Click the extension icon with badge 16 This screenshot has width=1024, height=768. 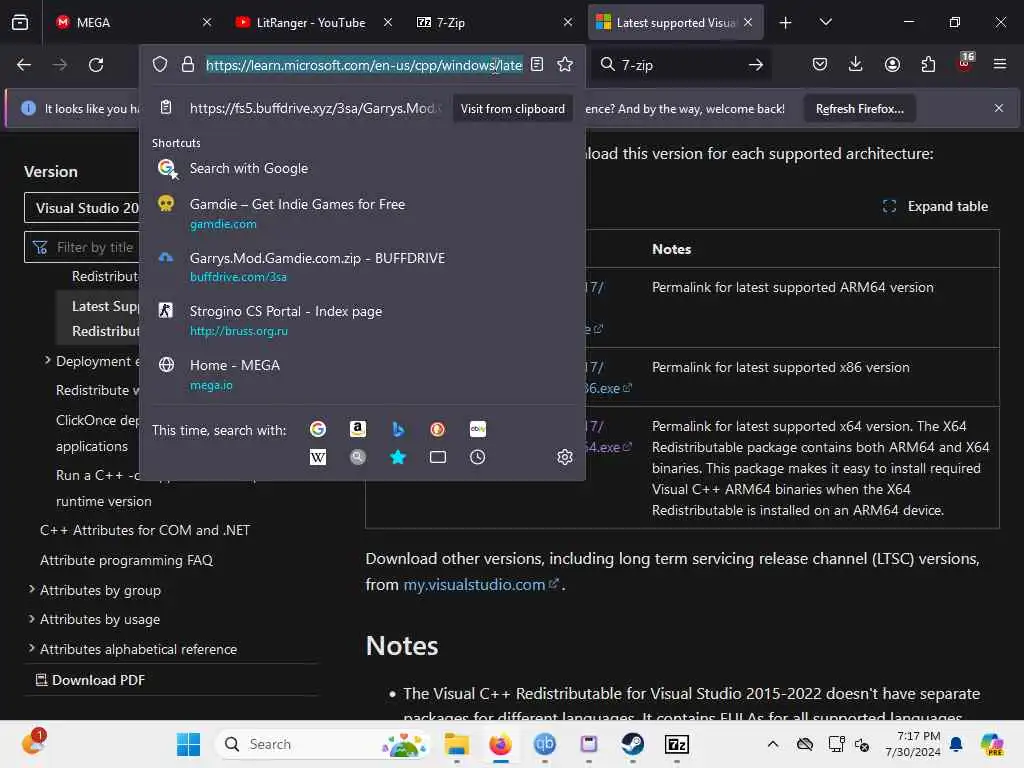965,63
